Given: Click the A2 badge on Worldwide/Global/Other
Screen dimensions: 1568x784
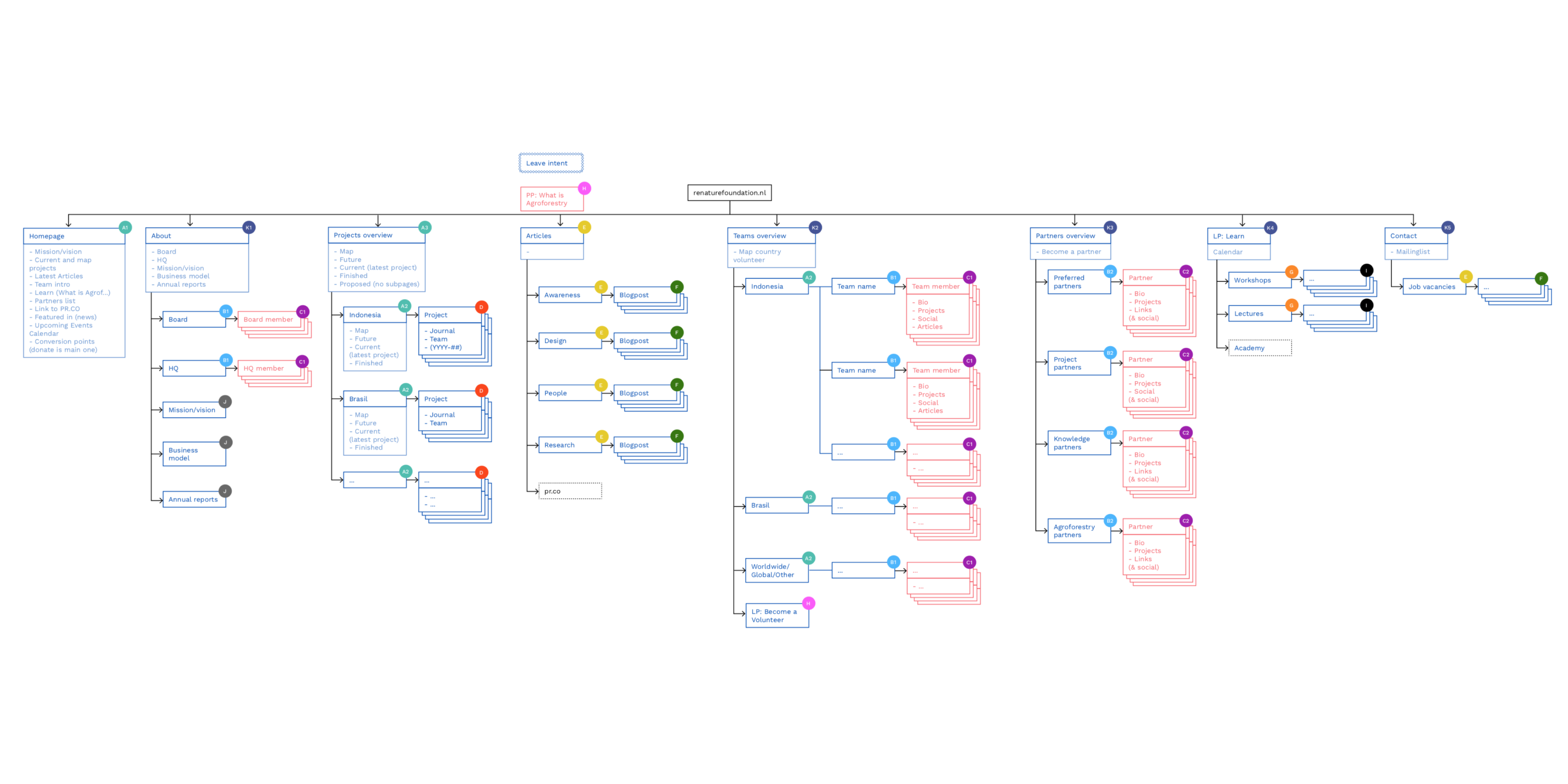Looking at the screenshot, I should point(808,558).
